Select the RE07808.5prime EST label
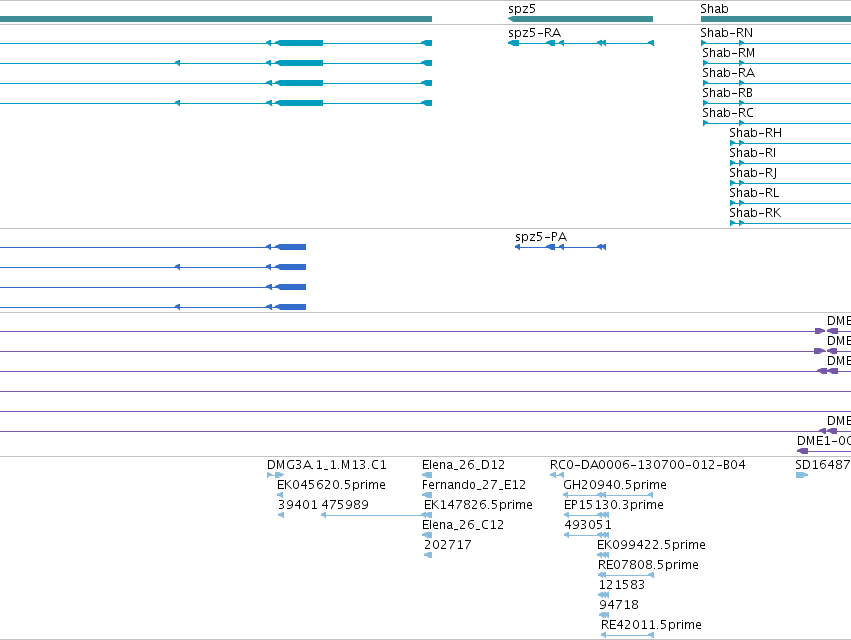Viewport: 851px width, 640px height. (648, 565)
